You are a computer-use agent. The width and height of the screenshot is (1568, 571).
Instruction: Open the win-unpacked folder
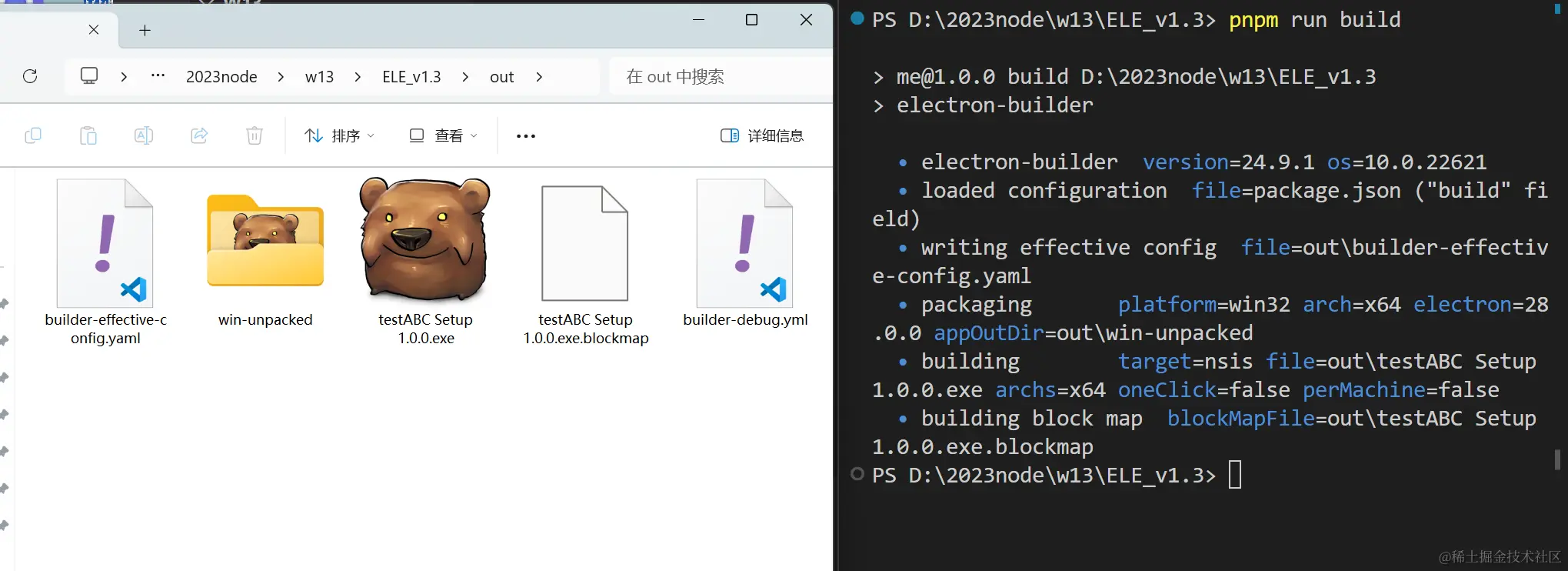click(265, 241)
